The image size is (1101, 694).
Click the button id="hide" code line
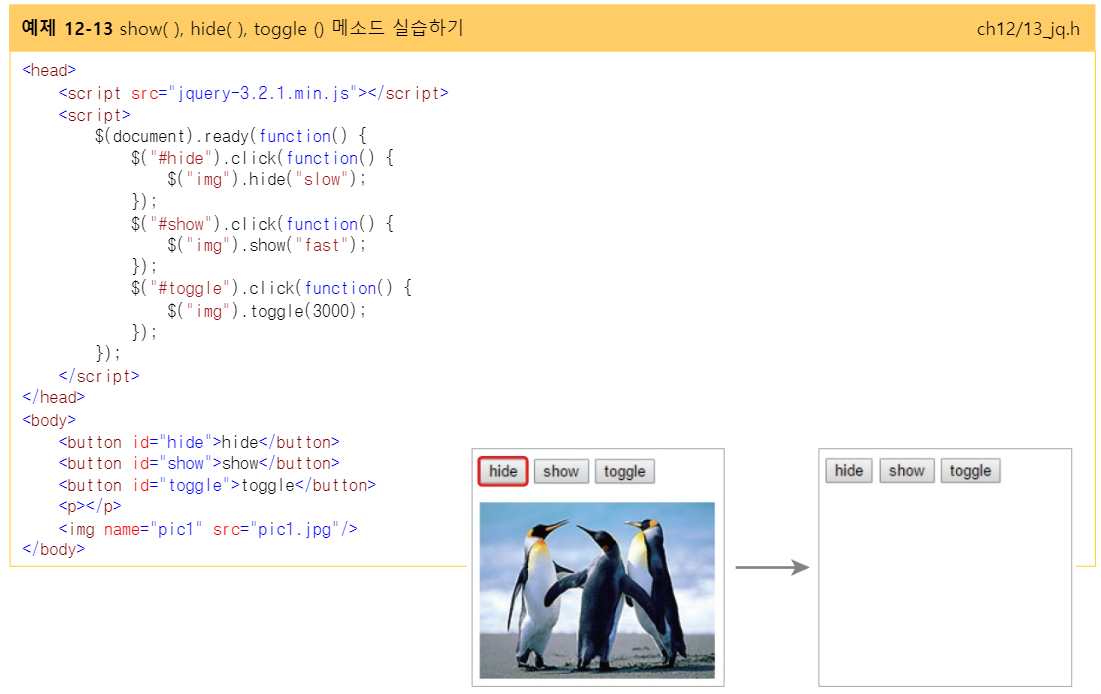199,442
